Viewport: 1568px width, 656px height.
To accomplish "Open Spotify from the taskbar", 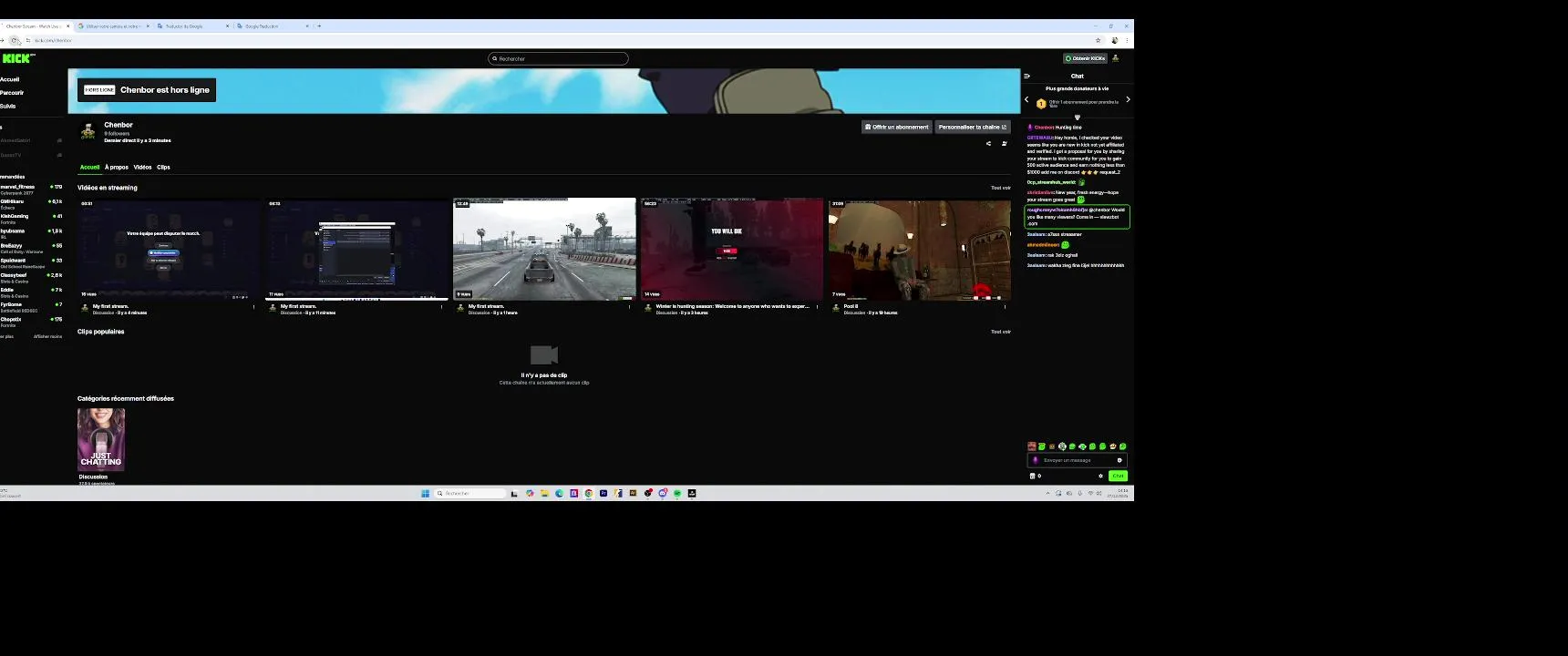I will click(677, 493).
